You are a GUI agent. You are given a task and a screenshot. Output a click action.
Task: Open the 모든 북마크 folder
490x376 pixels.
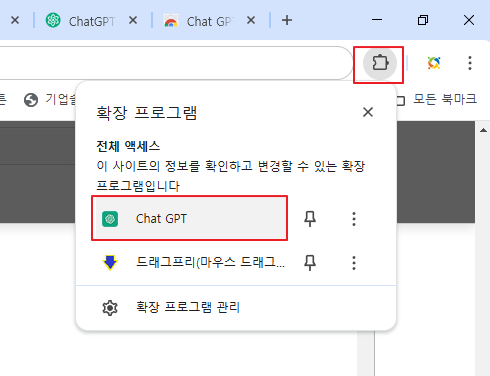click(x=437, y=99)
